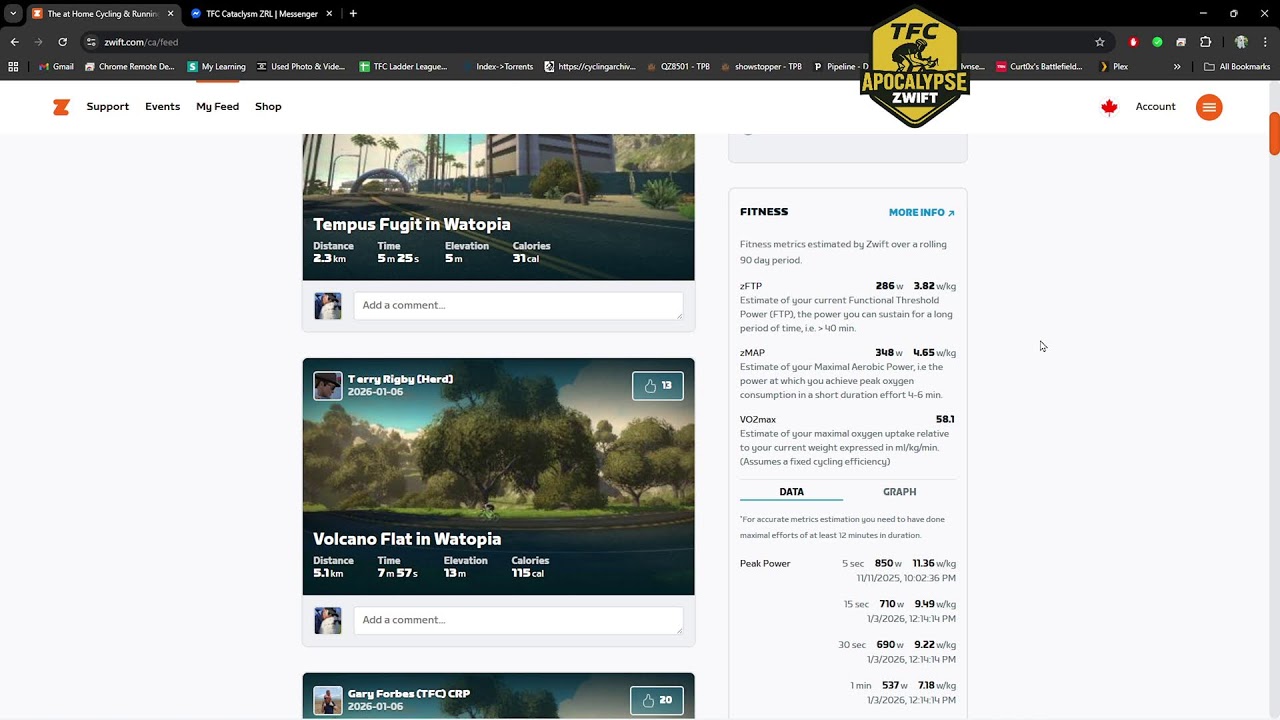
Task: Open Tempus Fugit in Watopia activity
Action: 412,225
